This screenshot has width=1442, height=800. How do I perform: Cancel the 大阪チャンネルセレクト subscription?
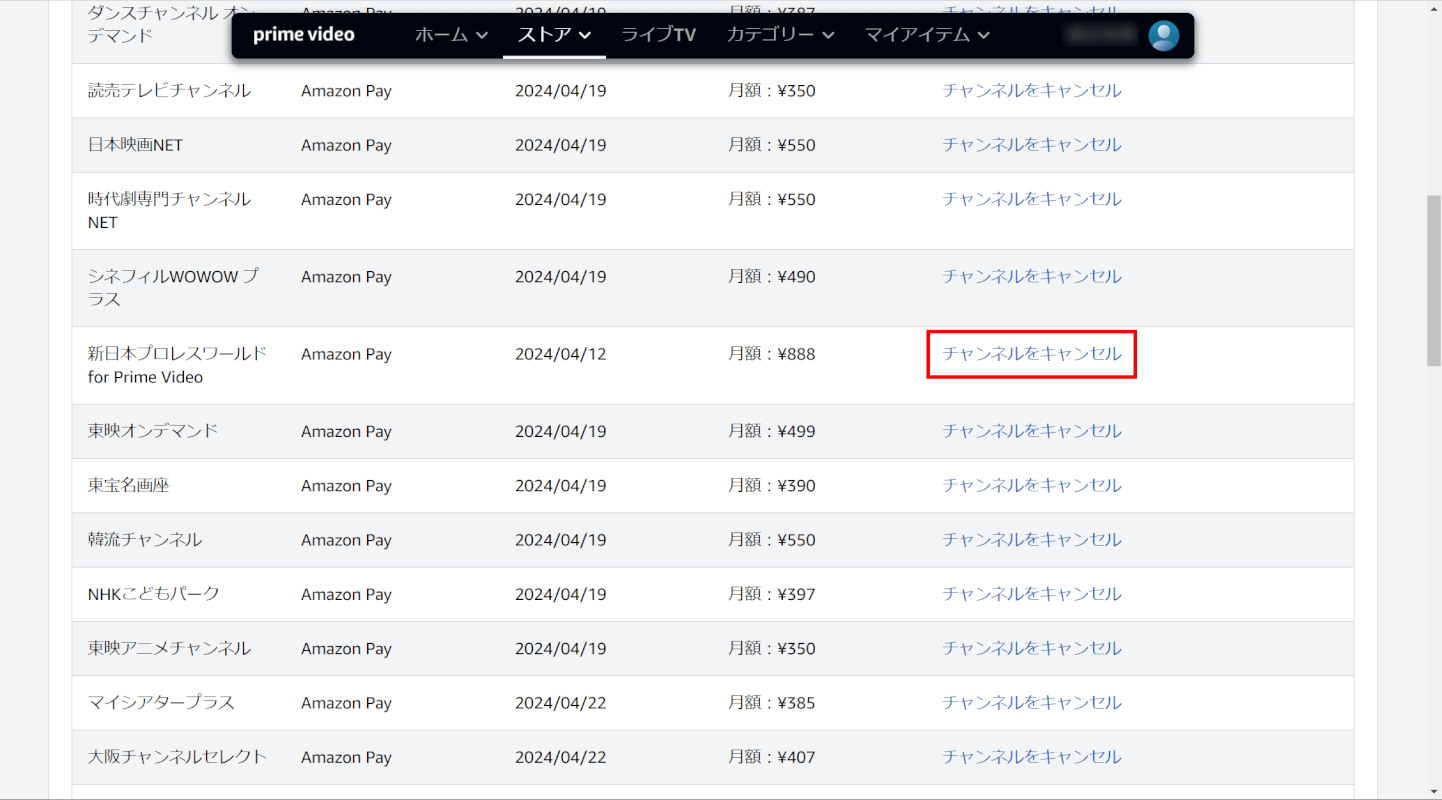tap(1032, 757)
